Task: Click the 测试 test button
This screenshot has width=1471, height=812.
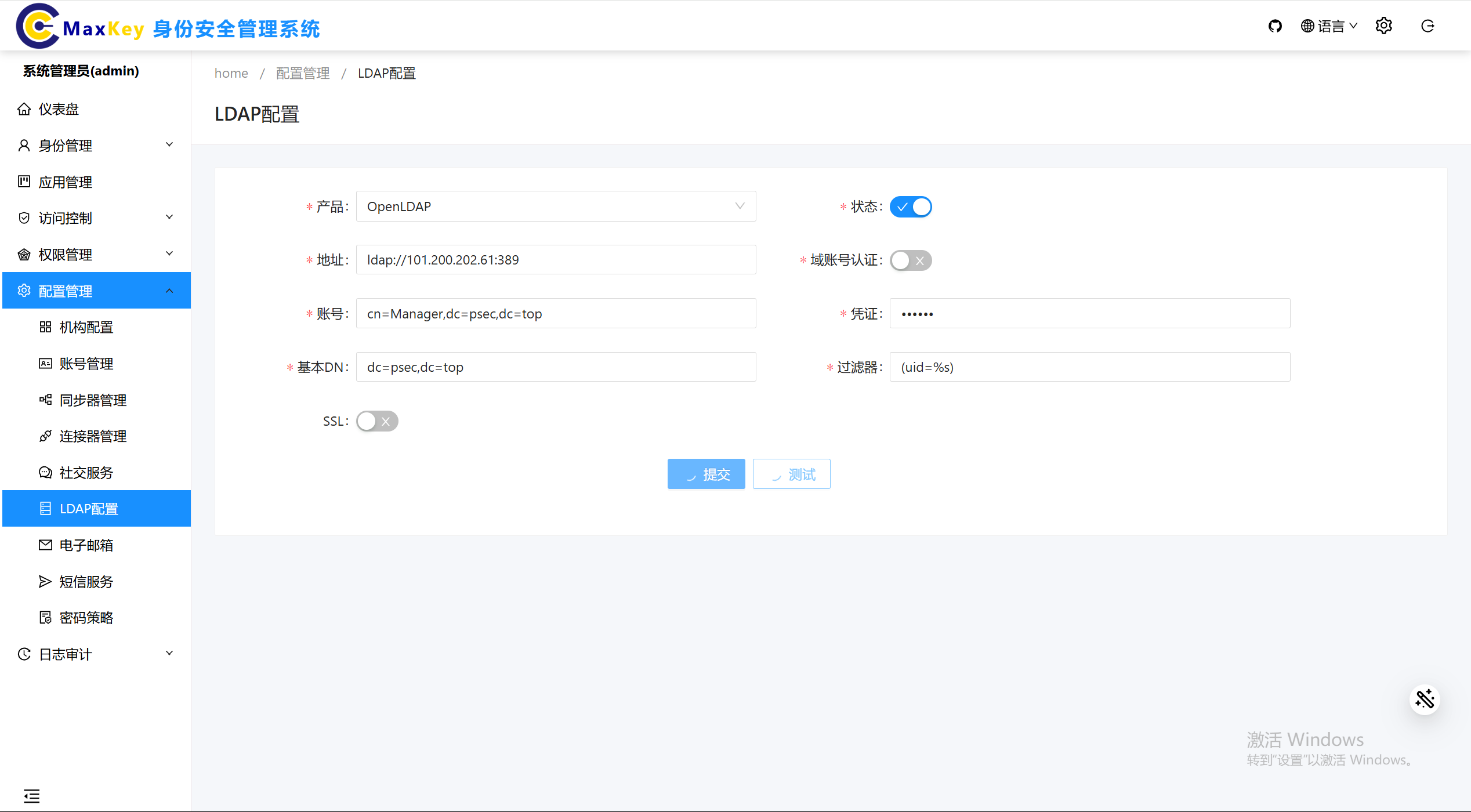Action: 791,474
